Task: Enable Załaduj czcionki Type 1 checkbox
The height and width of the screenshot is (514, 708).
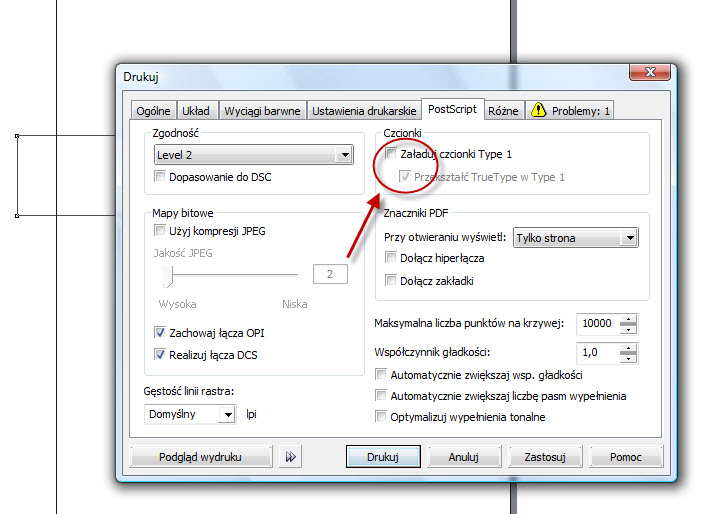Action: pos(392,155)
